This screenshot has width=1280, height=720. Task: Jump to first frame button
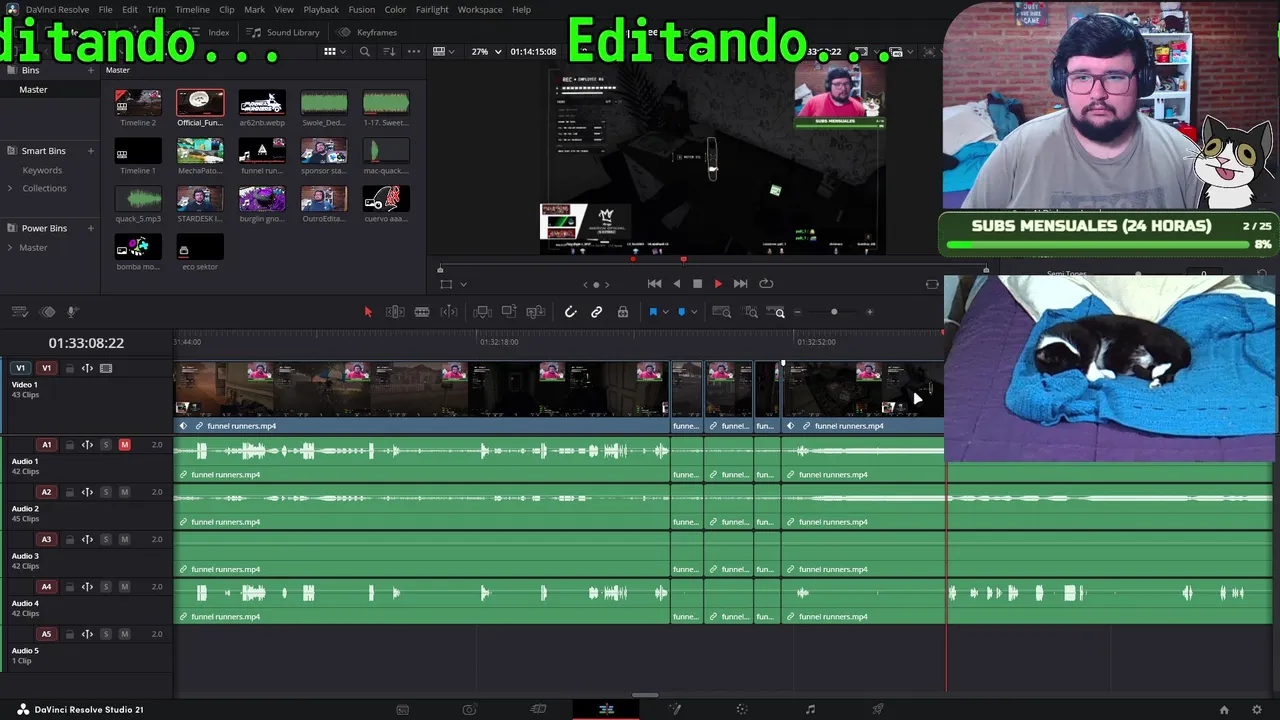point(654,284)
